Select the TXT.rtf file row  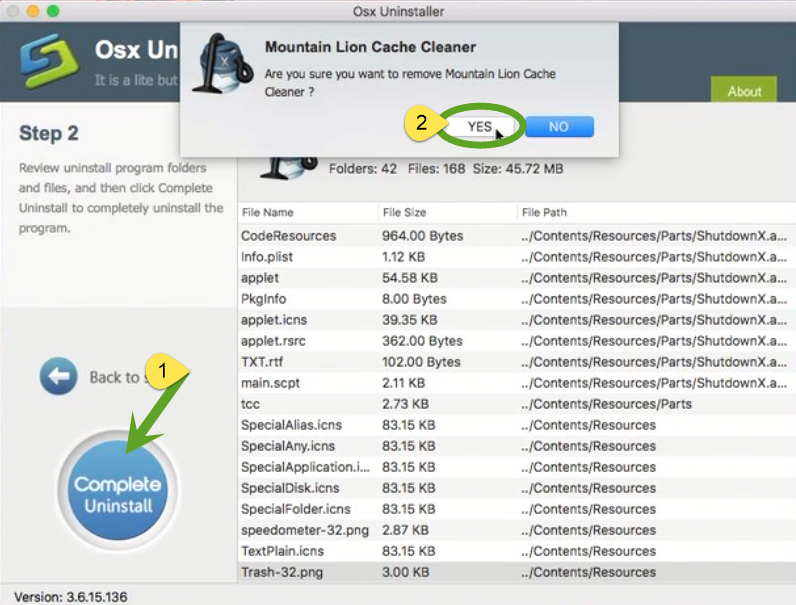click(516, 362)
